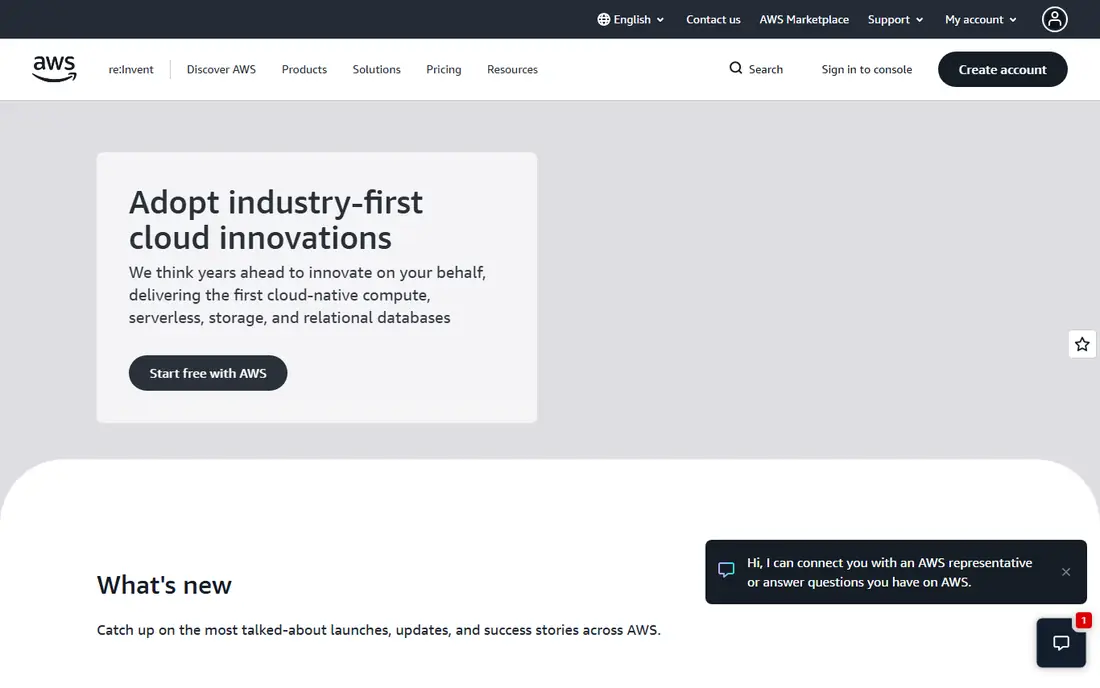
Task: Open the chat widget button
Action: point(1061,642)
